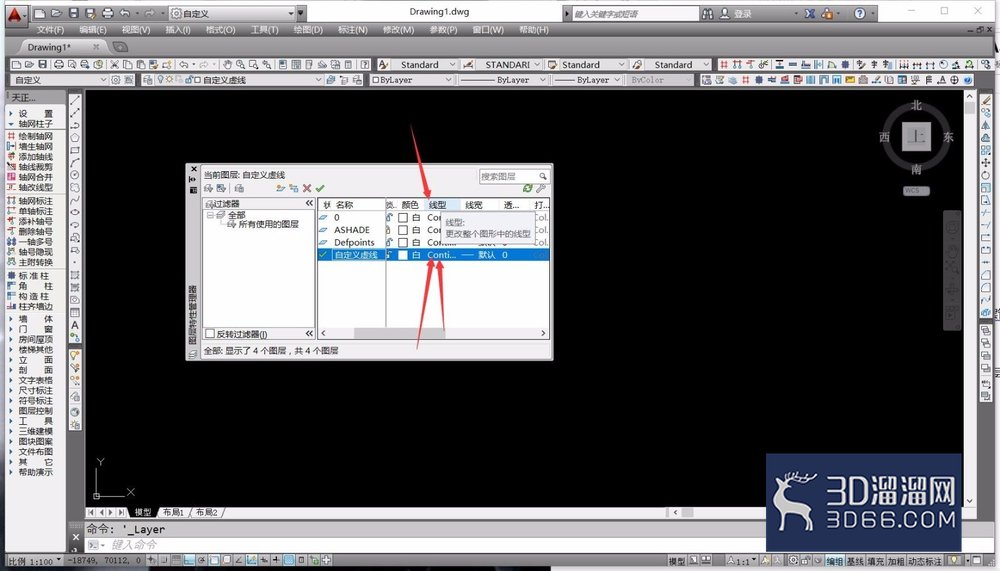
Task: Open layer manager Settings wrench icon
Action: coord(541,188)
